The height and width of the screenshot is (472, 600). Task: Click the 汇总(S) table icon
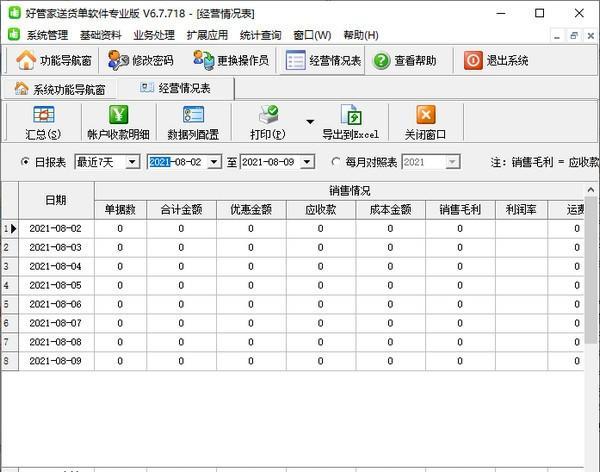(44, 115)
